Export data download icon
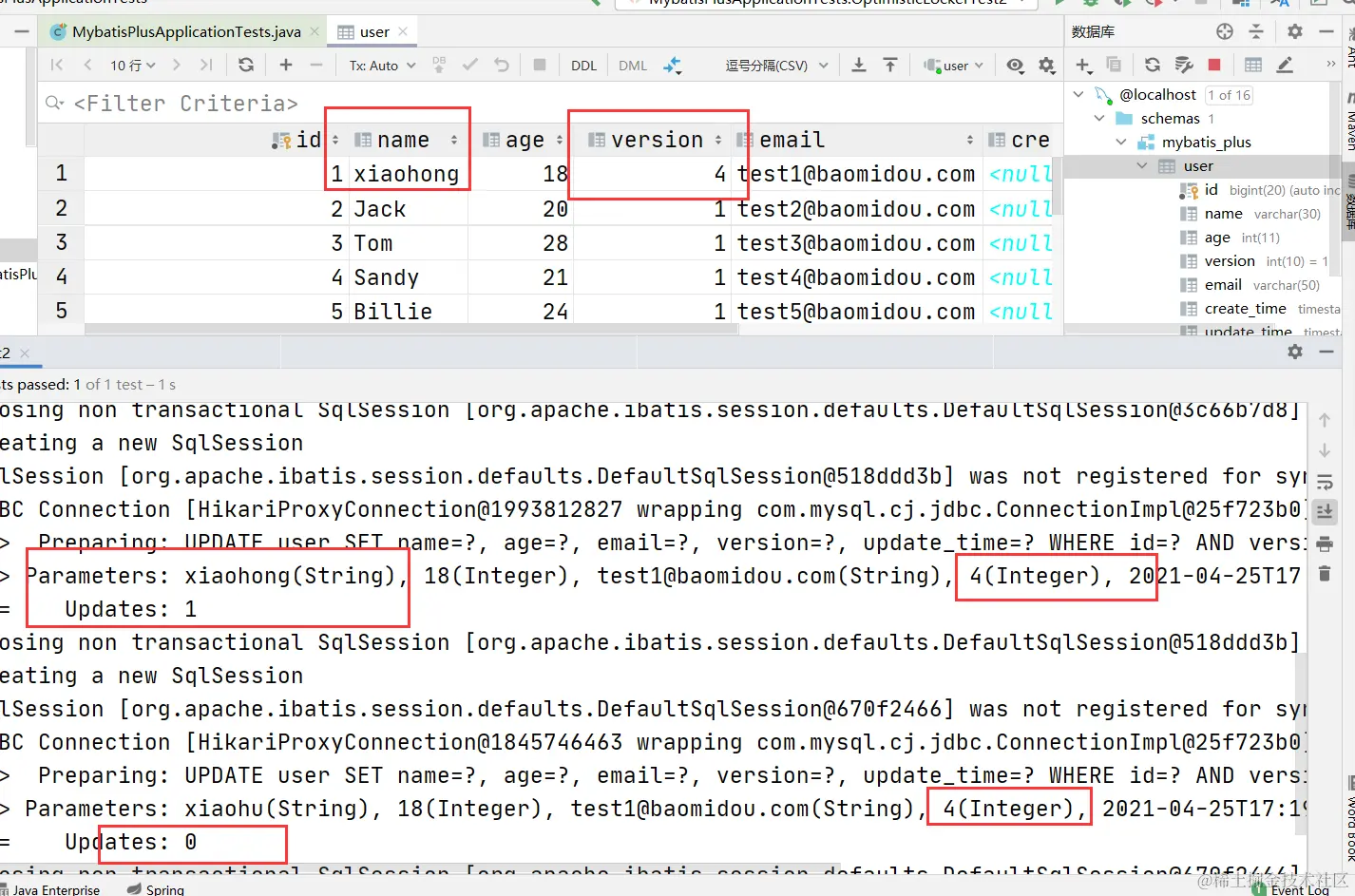Image resolution: width=1355 pixels, height=896 pixels. pyautogui.click(x=859, y=65)
